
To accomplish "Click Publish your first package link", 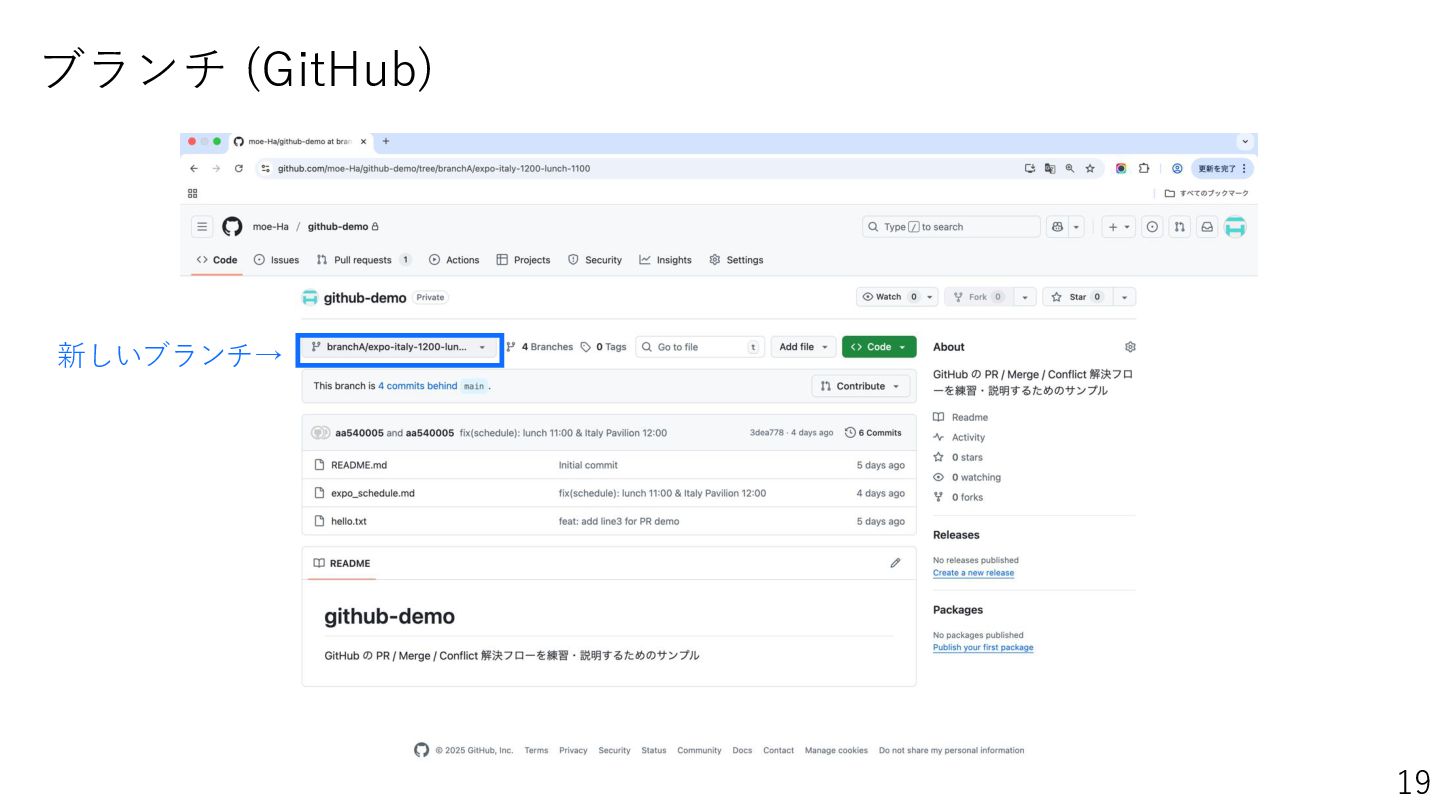I will [x=983, y=648].
